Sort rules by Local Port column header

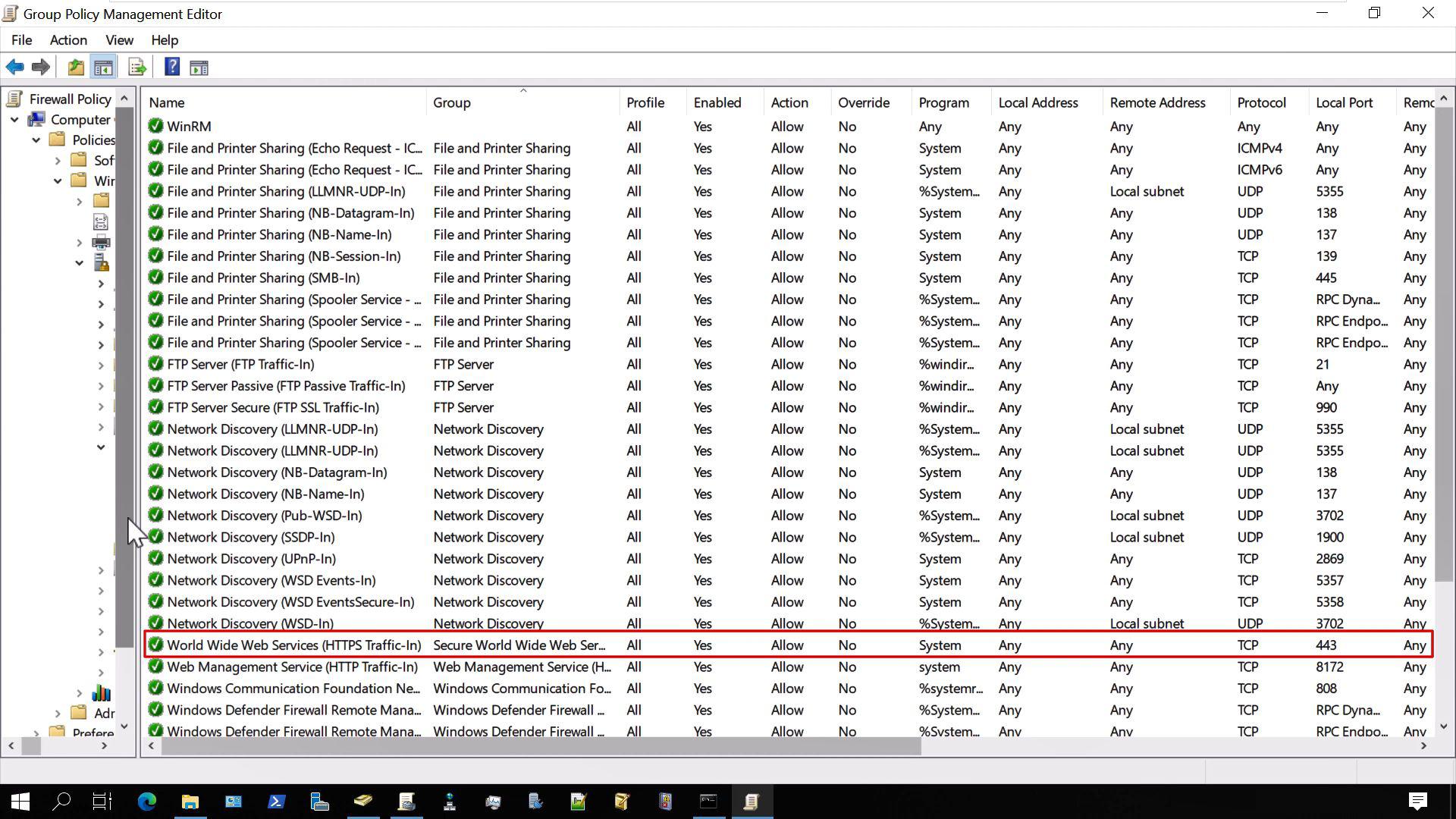pyautogui.click(x=1344, y=102)
